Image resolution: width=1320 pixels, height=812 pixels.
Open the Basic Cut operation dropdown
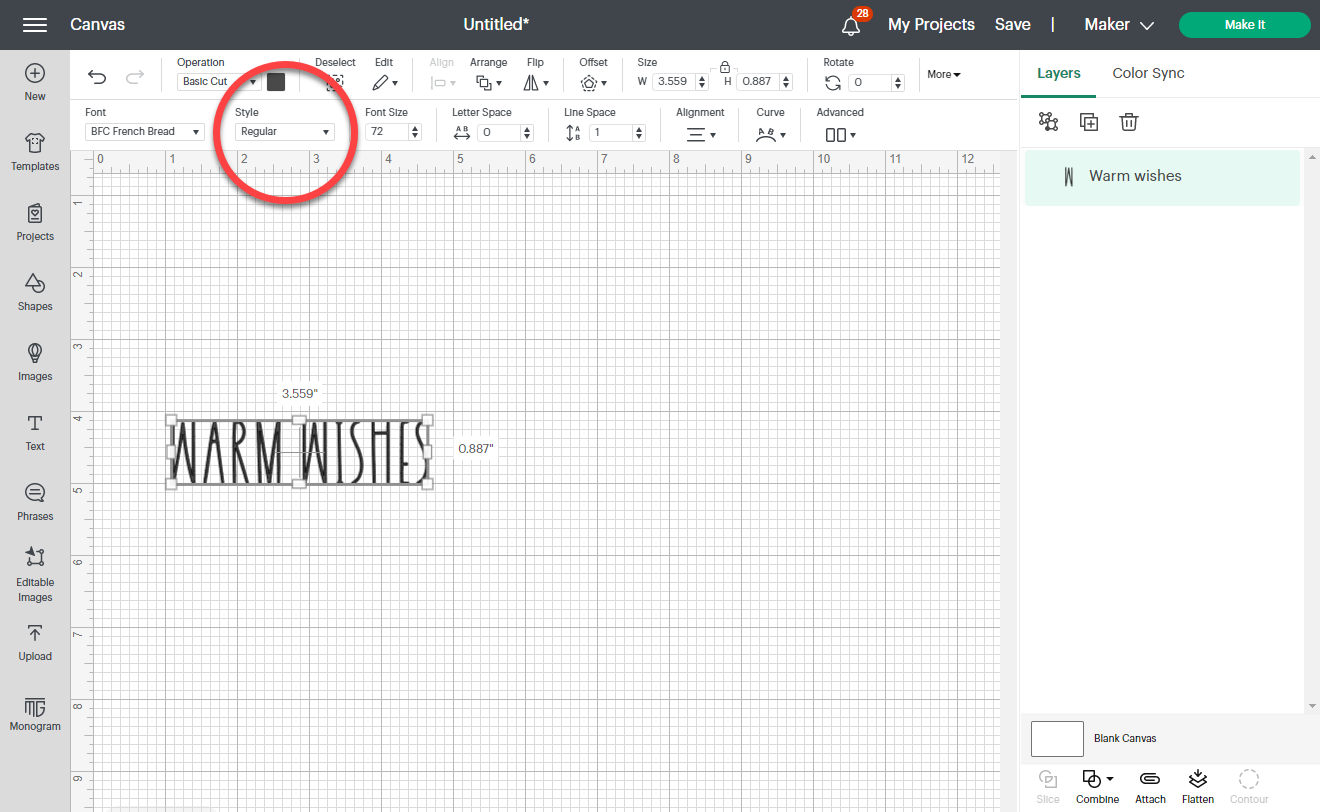(x=218, y=81)
